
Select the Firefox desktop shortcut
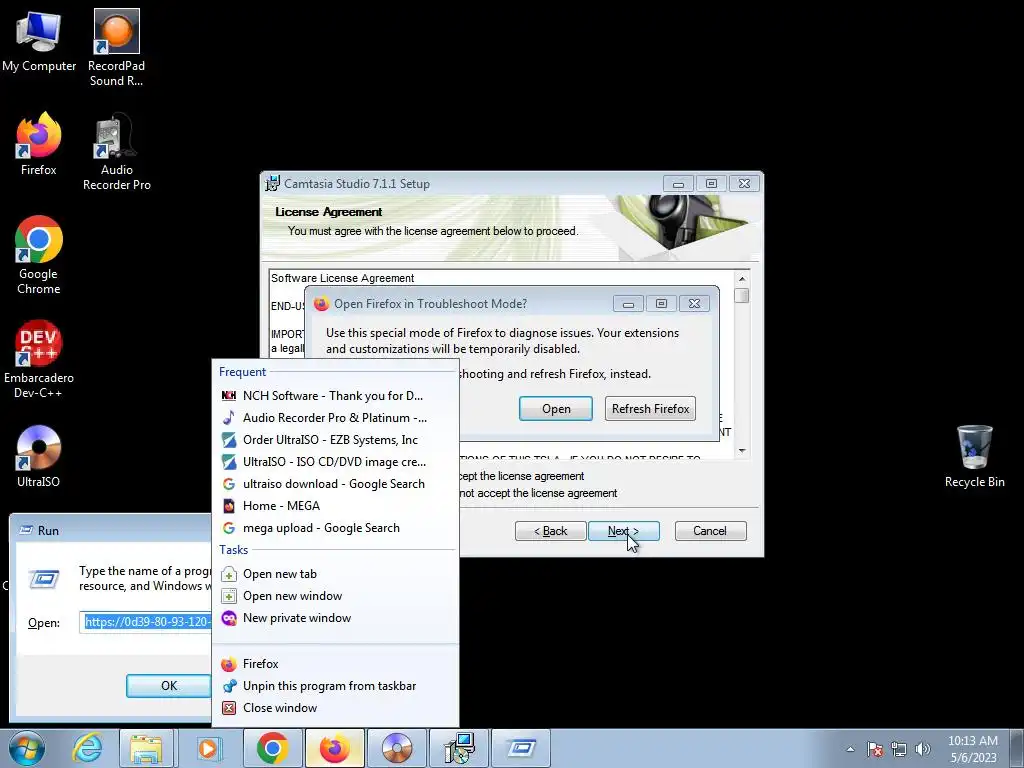(x=39, y=144)
